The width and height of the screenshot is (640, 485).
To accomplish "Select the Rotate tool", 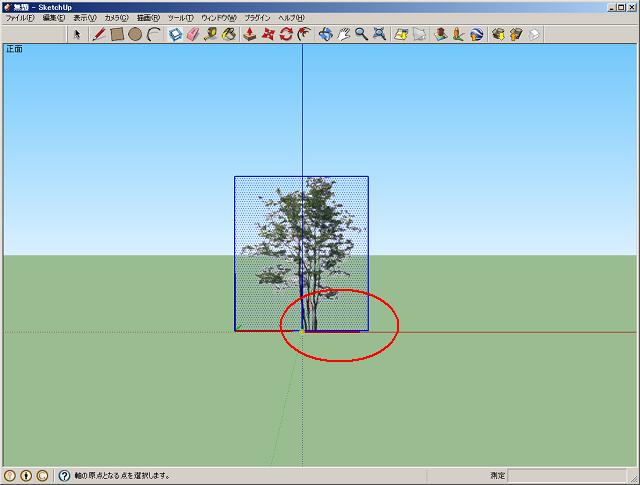I will [x=286, y=34].
